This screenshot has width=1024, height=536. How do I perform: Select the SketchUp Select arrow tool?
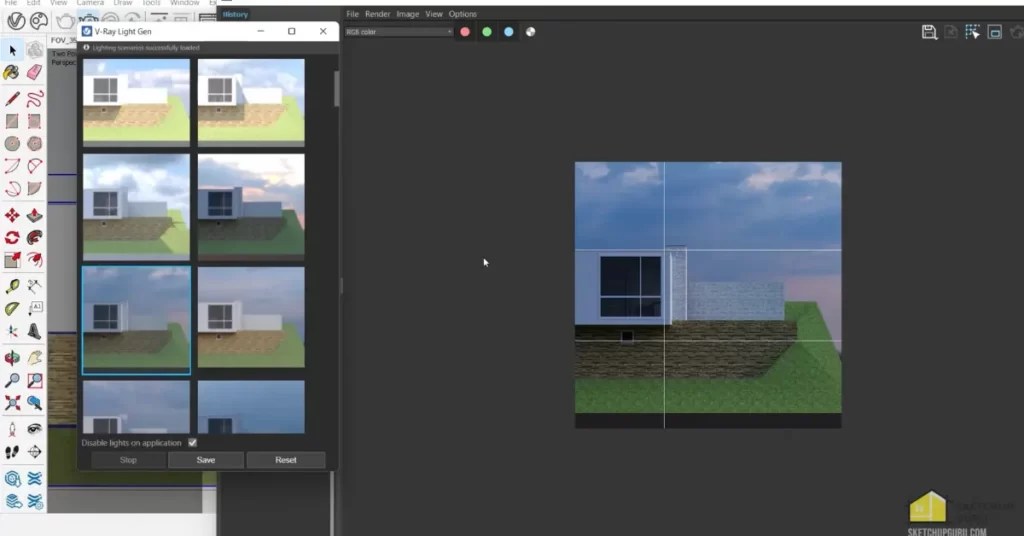coord(12,50)
